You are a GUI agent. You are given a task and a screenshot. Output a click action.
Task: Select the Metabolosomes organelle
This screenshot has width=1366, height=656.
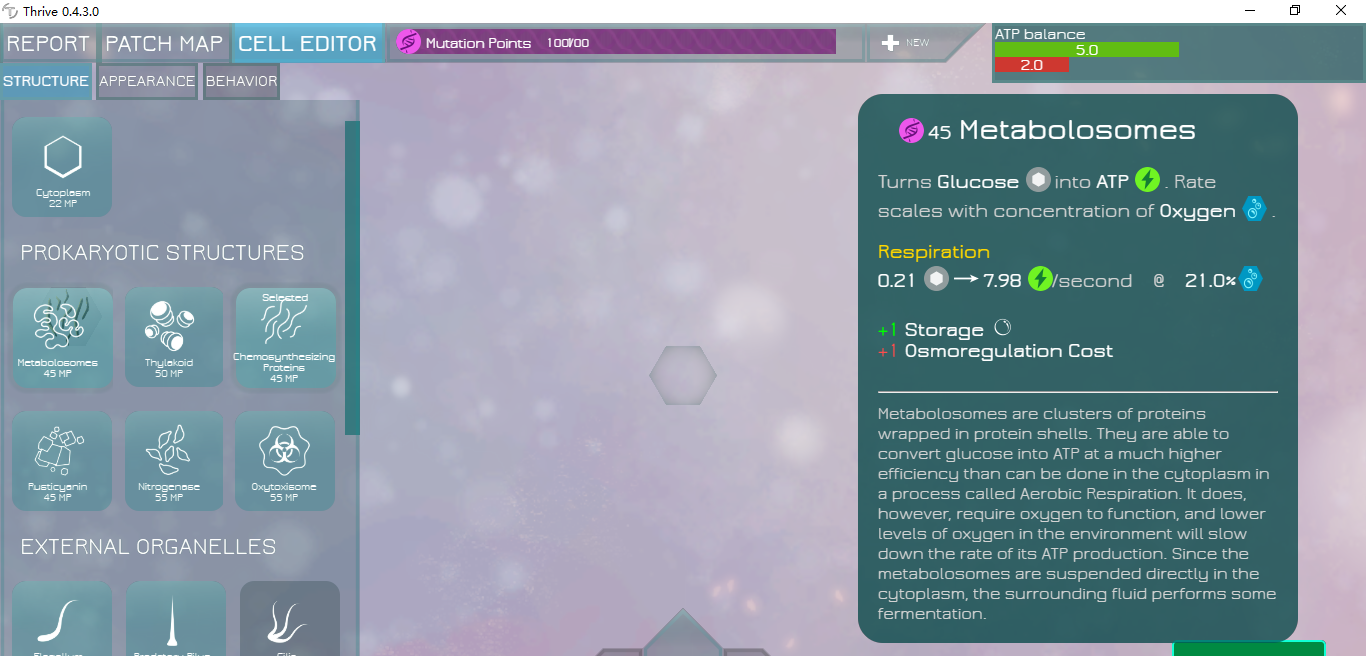(x=62, y=337)
